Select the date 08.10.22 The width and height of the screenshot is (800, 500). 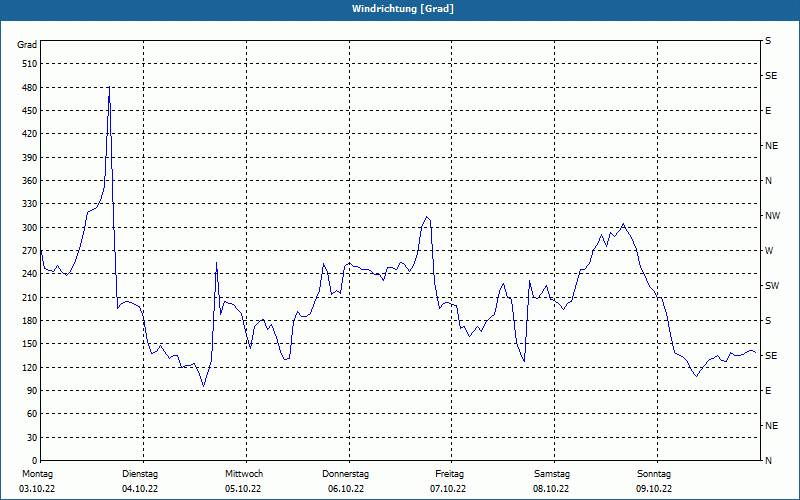[x=551, y=489]
